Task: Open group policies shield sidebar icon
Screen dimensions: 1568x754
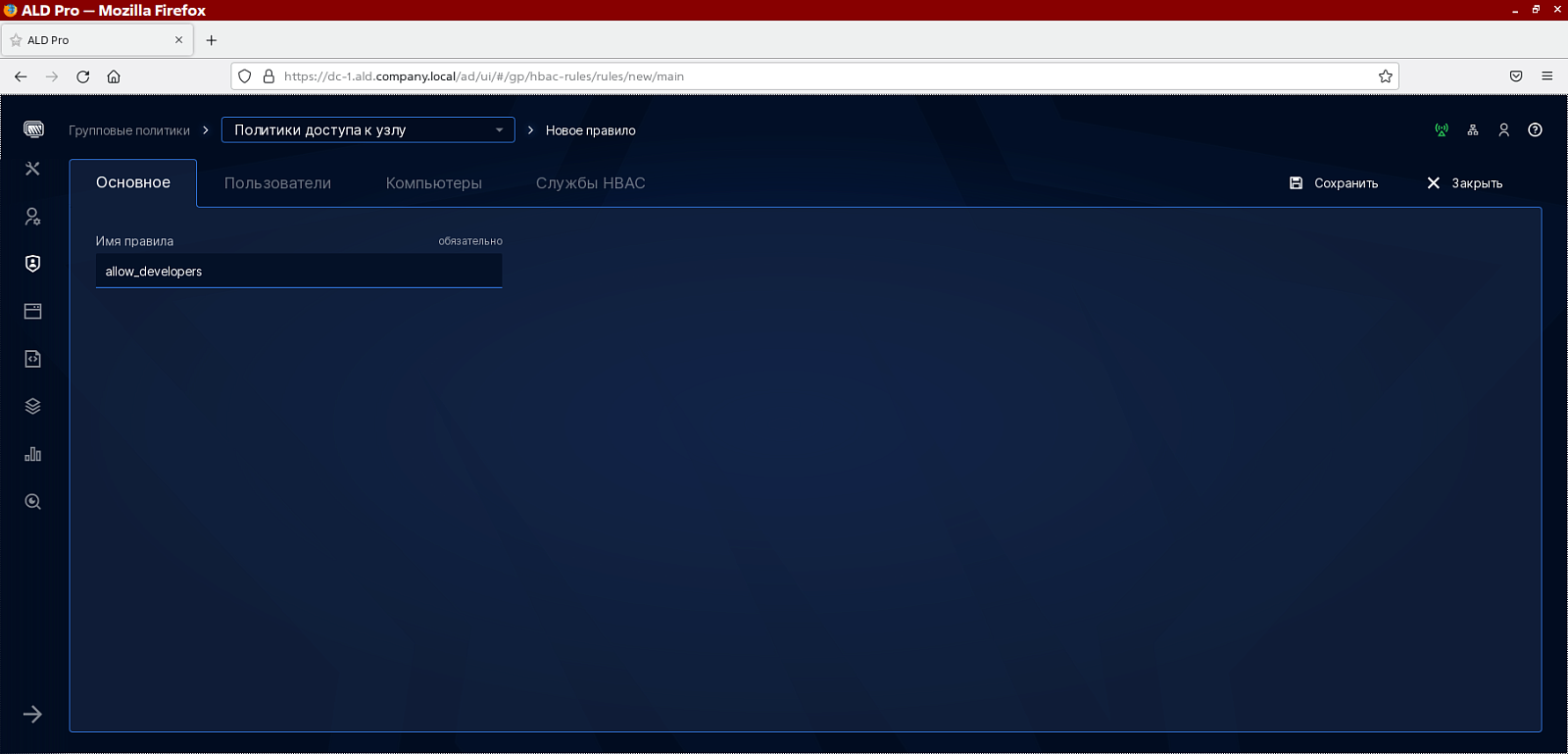Action: click(x=32, y=264)
